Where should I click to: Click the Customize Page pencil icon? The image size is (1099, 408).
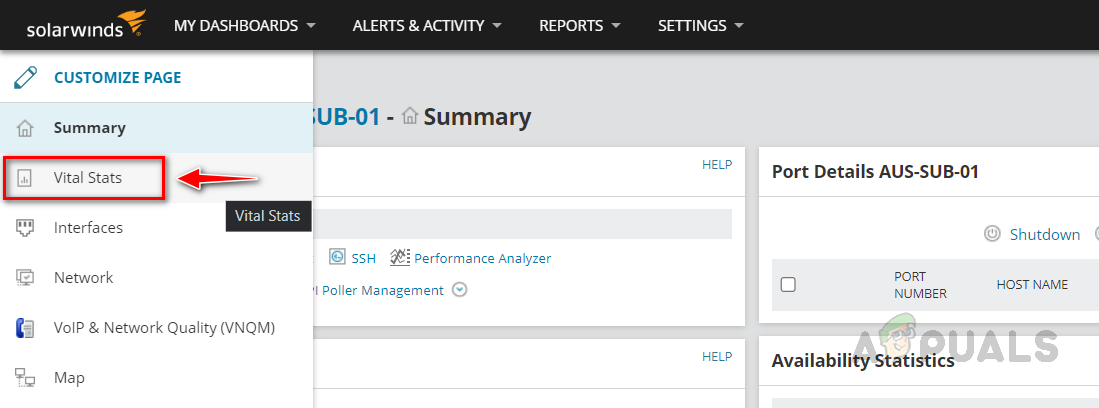pyautogui.click(x=26, y=77)
